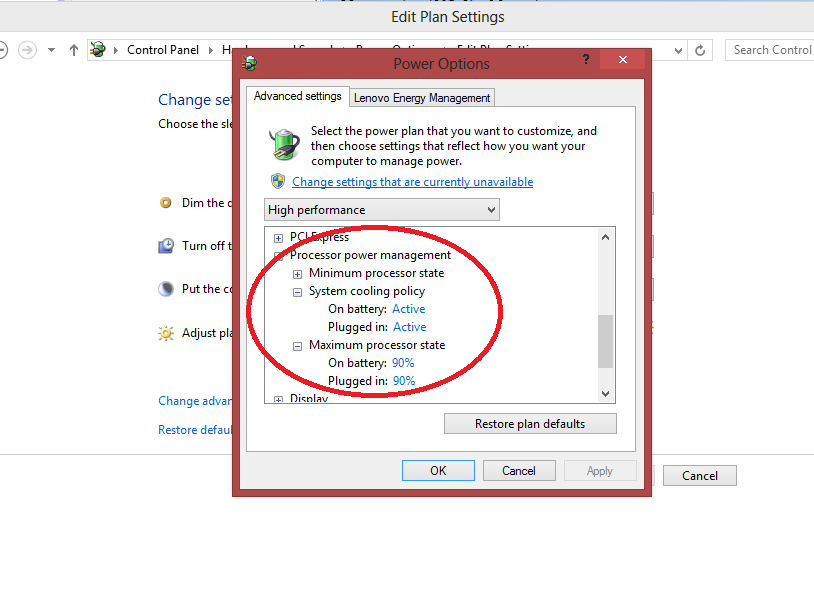The image size is (814, 593).
Task: Open Change settings that are currently unavailable link
Action: [413, 182]
